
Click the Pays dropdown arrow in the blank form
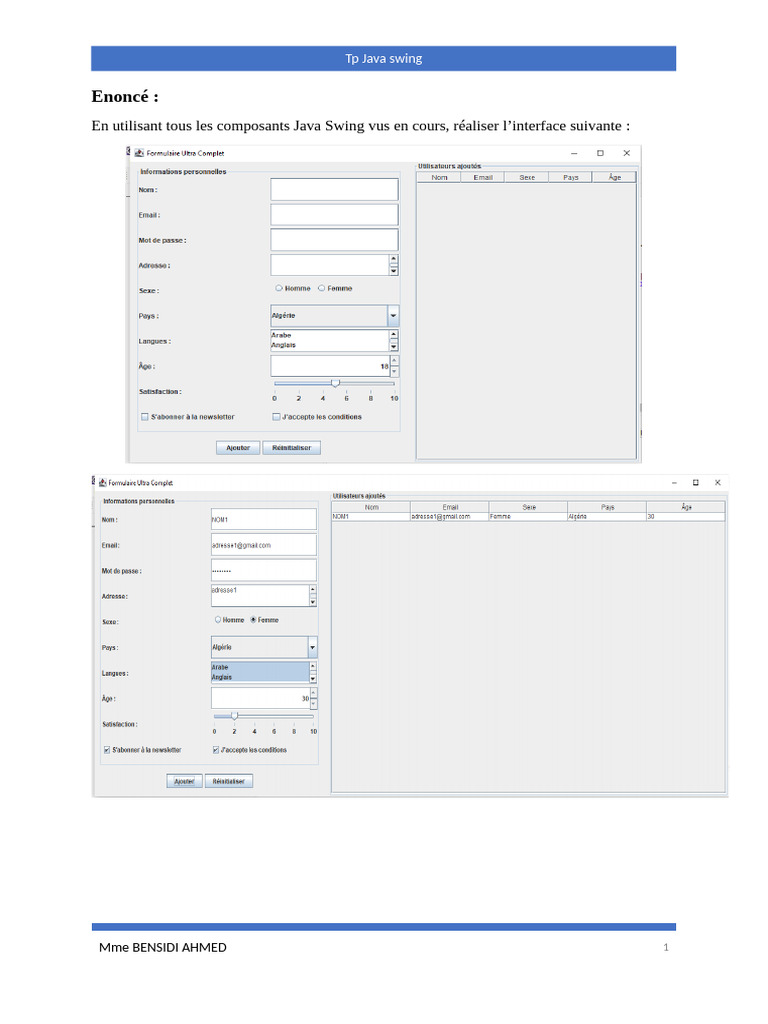pyautogui.click(x=393, y=315)
